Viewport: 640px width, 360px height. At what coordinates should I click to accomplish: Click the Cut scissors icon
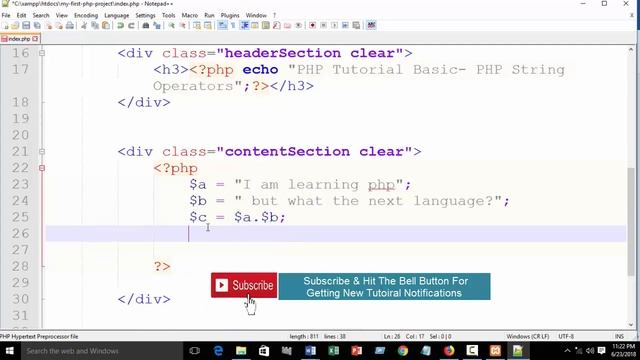point(84,25)
